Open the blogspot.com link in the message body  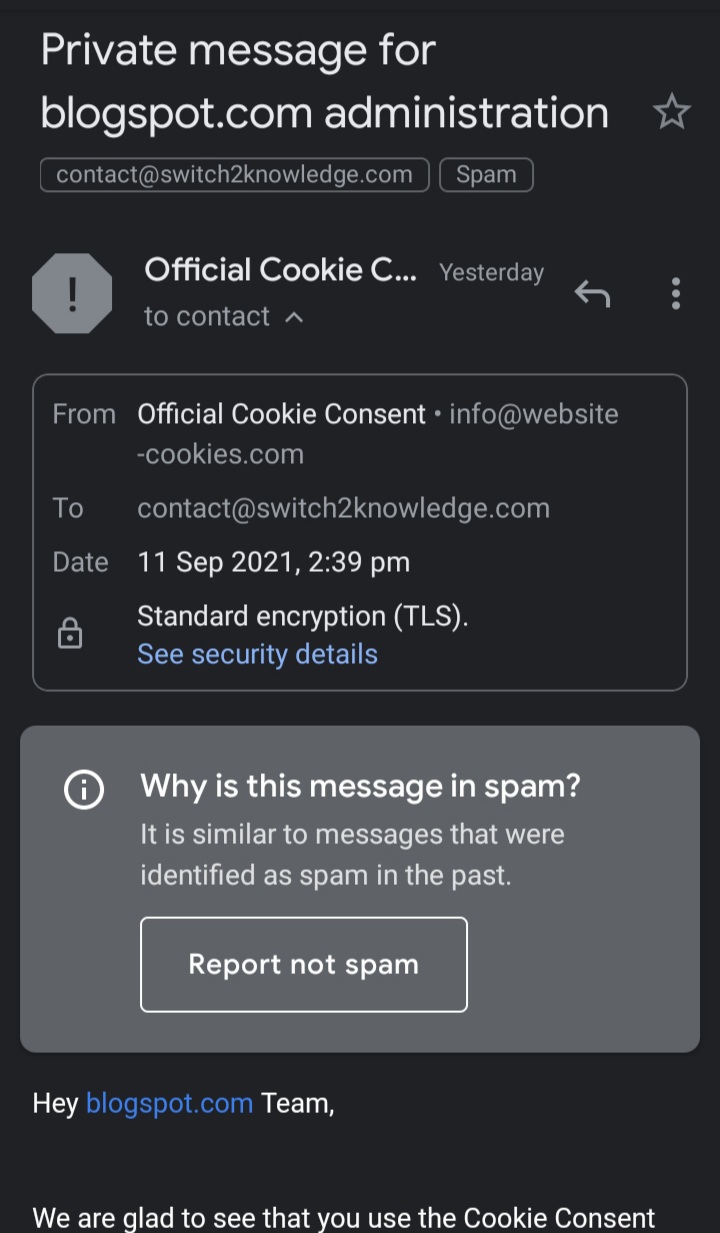[169, 1103]
